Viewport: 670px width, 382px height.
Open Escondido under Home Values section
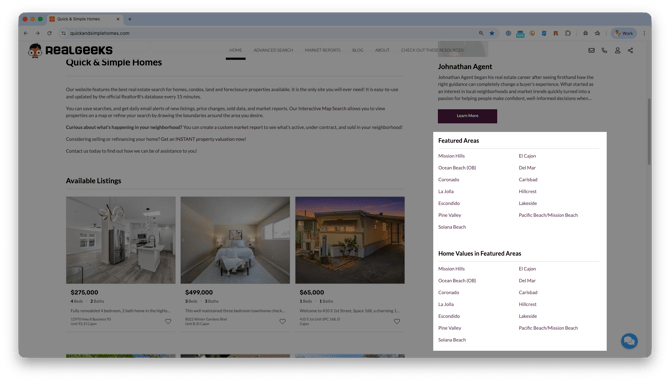coord(449,316)
